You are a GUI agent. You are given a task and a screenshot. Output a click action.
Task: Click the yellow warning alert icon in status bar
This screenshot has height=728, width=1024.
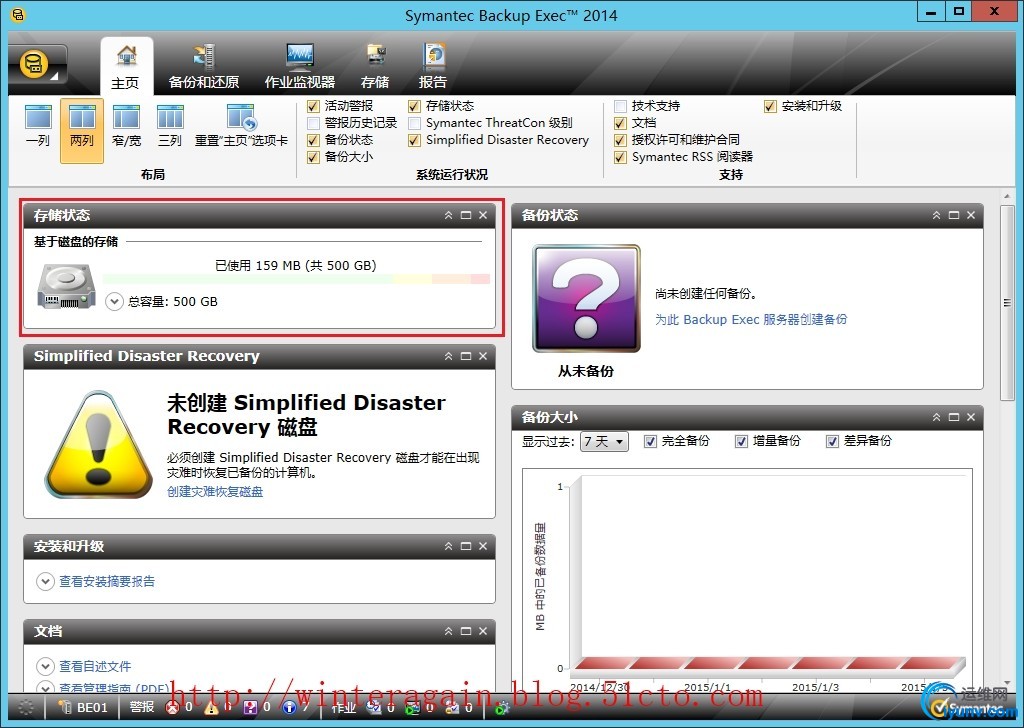click(x=212, y=707)
